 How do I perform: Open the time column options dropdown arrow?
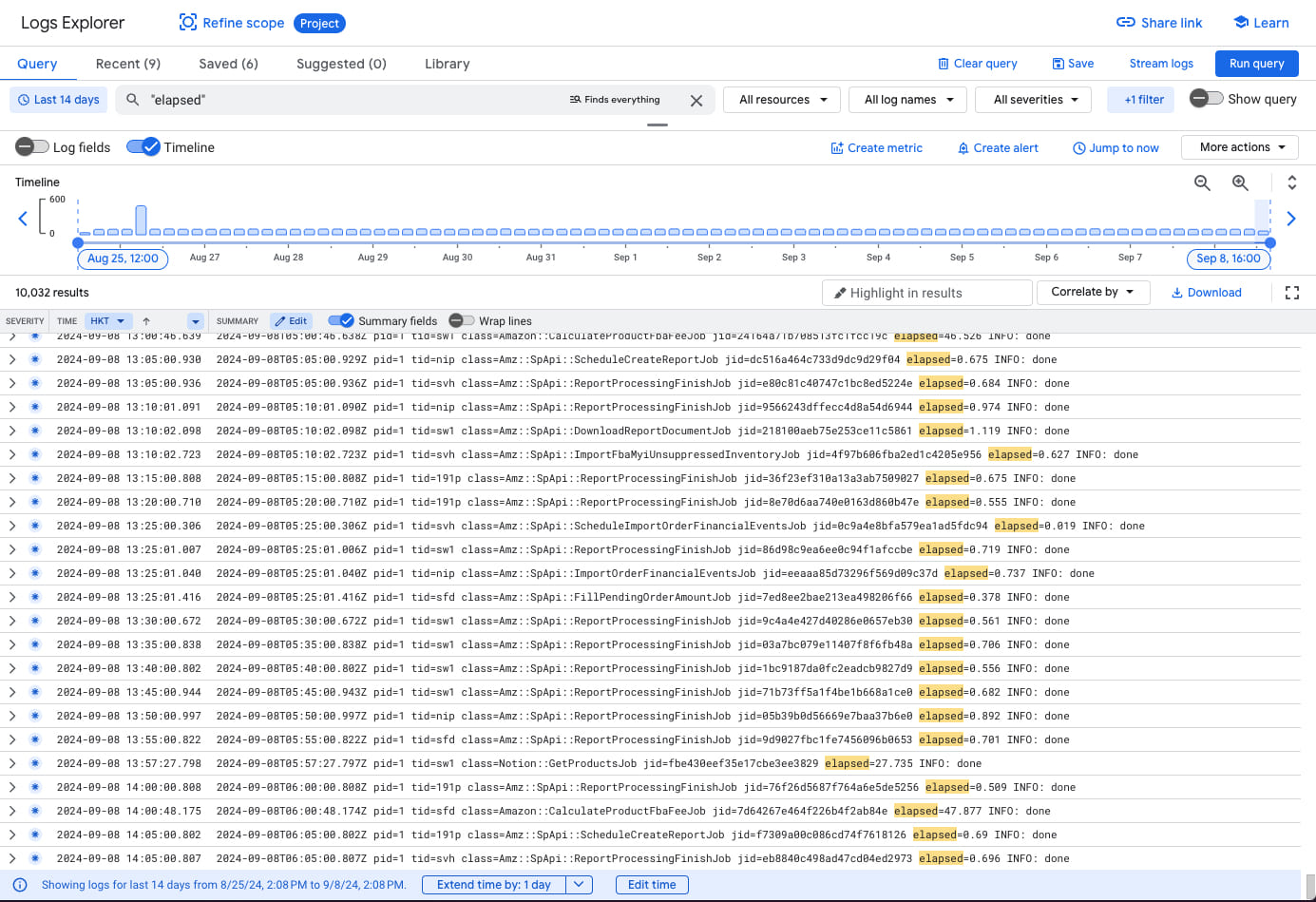pyautogui.click(x=196, y=321)
